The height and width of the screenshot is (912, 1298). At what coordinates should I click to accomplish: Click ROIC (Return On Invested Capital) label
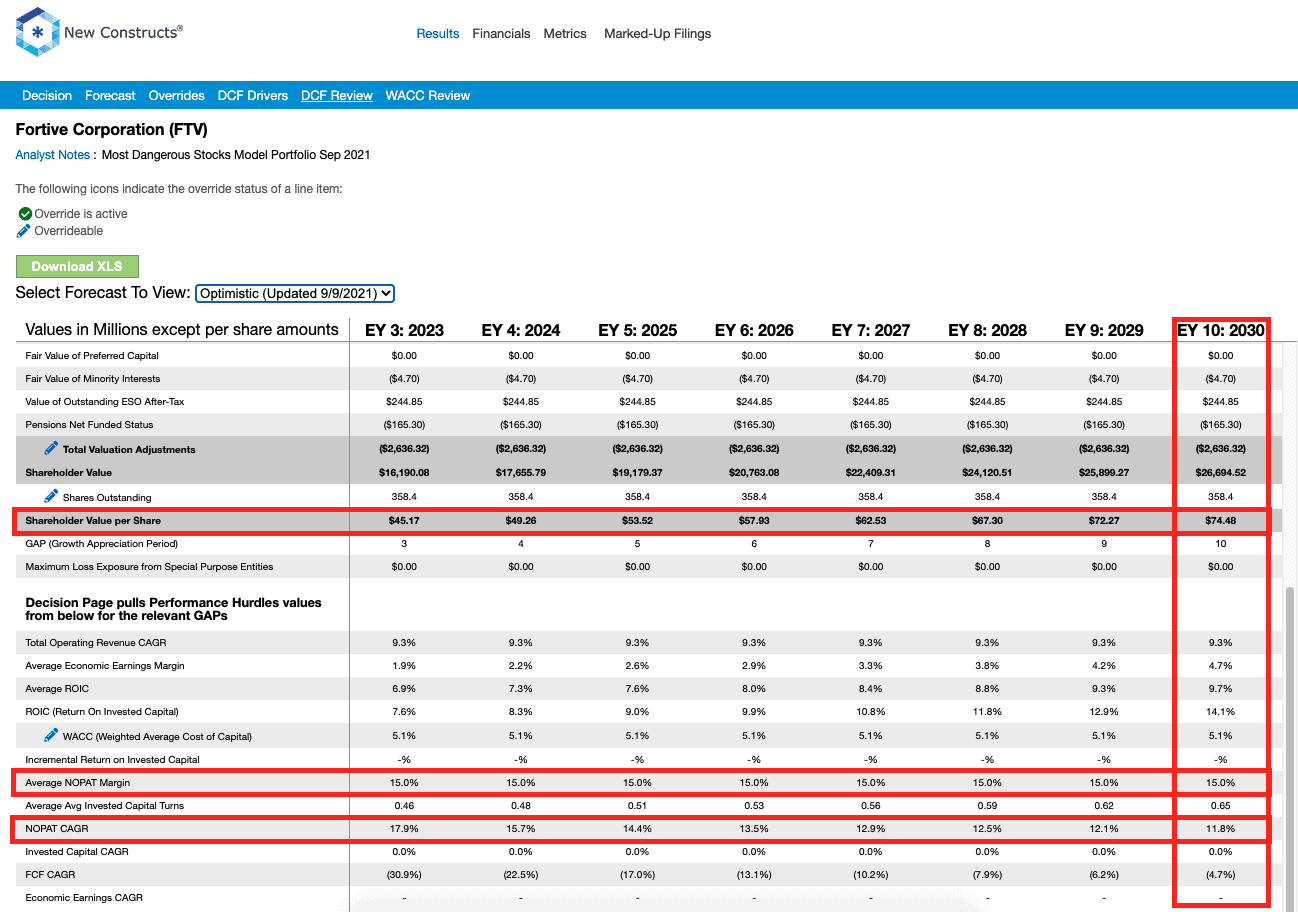pos(102,712)
